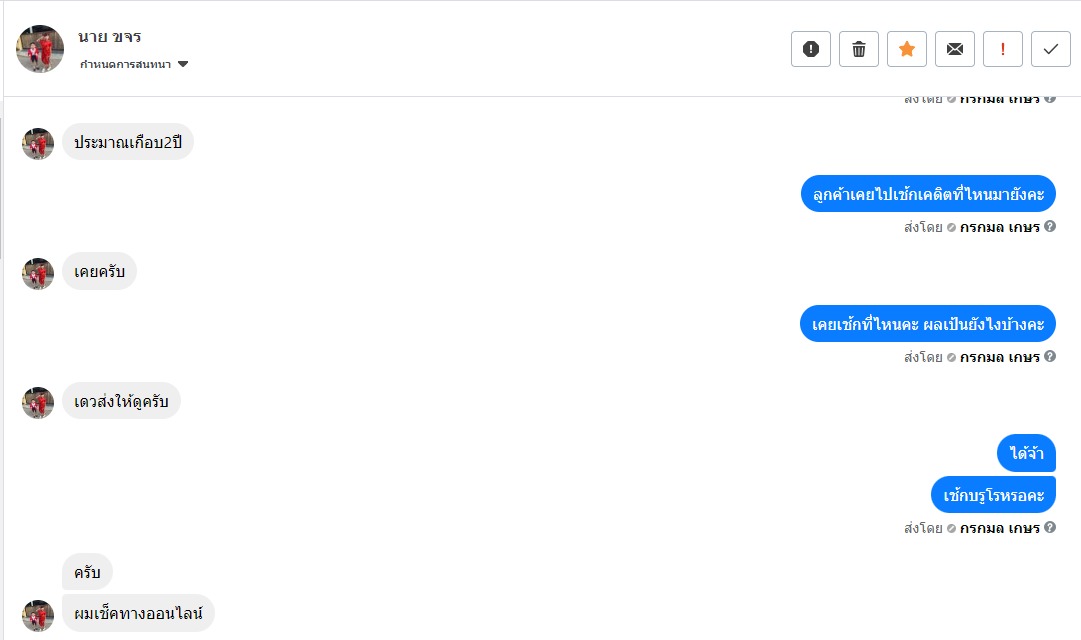This screenshot has width=1081, height=640.
Task: Click help icon under เคยเช้กที่ไหนคะ message
Action: click(1050, 356)
